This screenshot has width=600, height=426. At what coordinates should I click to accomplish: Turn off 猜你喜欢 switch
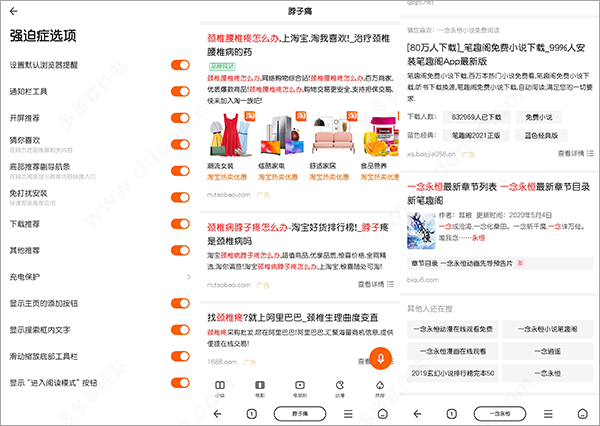(x=180, y=144)
